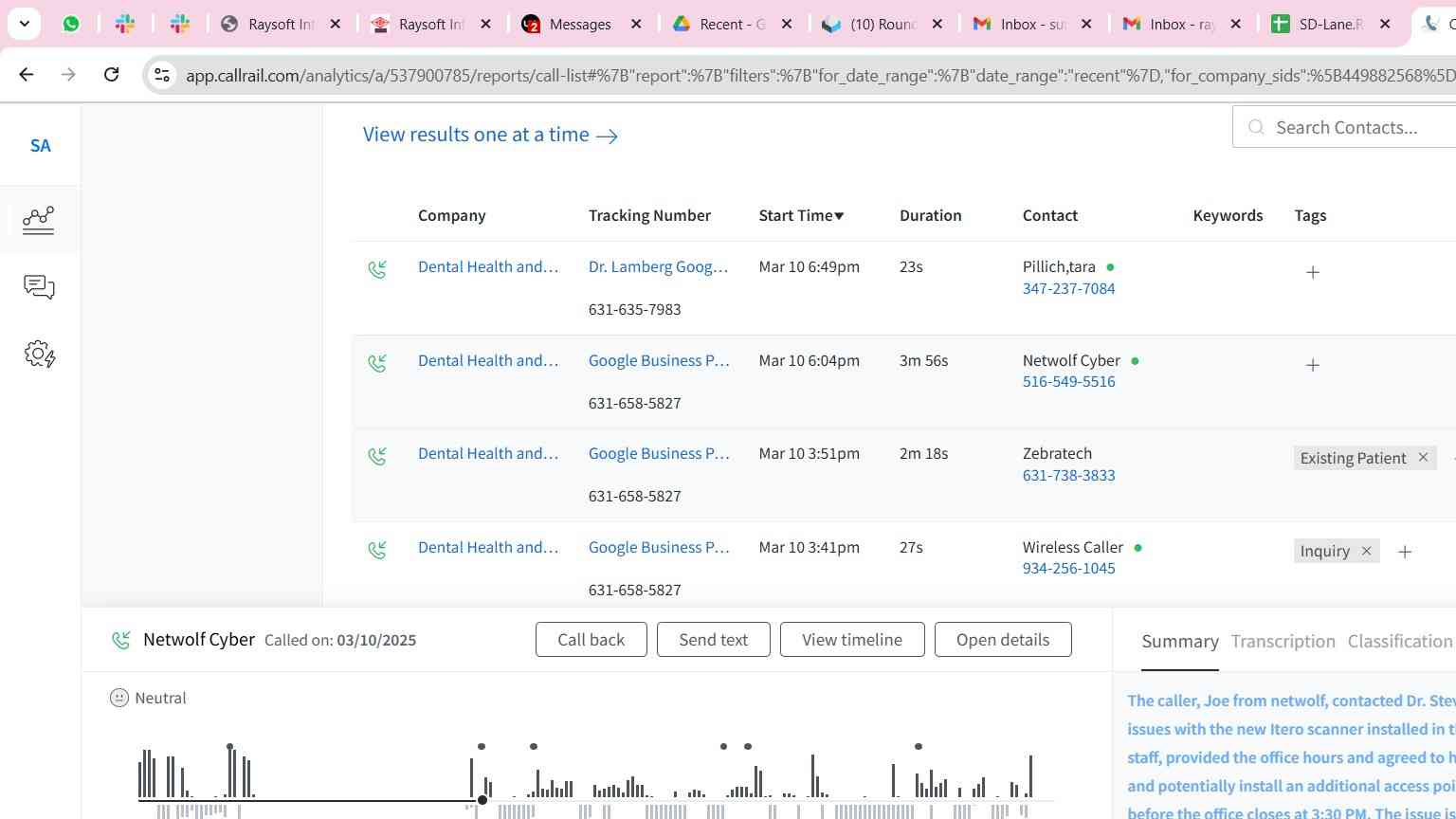Open the Summary tab

tap(1180, 642)
